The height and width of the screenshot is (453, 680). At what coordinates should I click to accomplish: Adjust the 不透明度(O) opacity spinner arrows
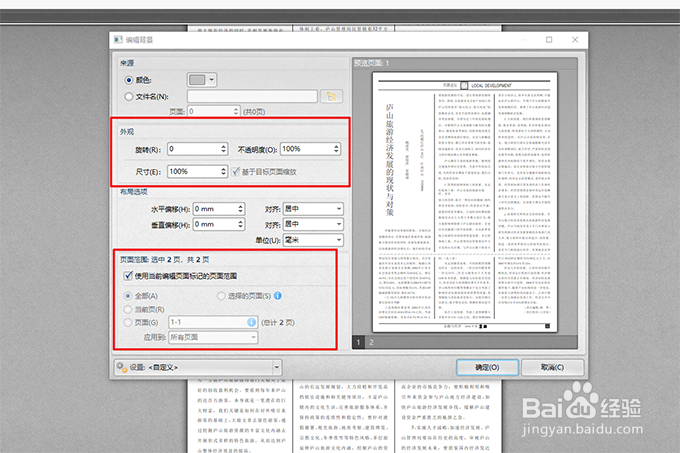[336, 149]
